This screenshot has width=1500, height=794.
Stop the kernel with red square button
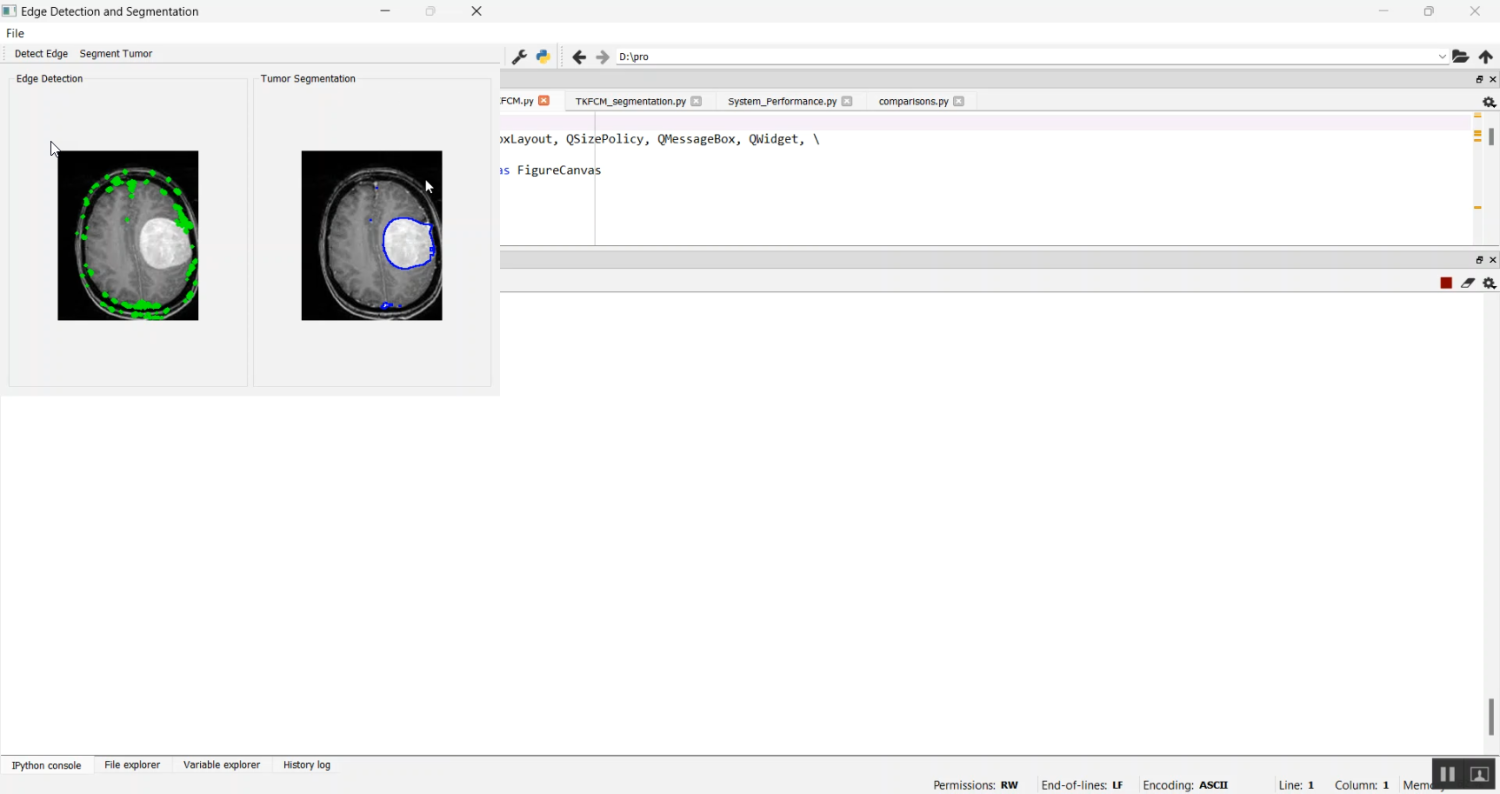point(1446,283)
